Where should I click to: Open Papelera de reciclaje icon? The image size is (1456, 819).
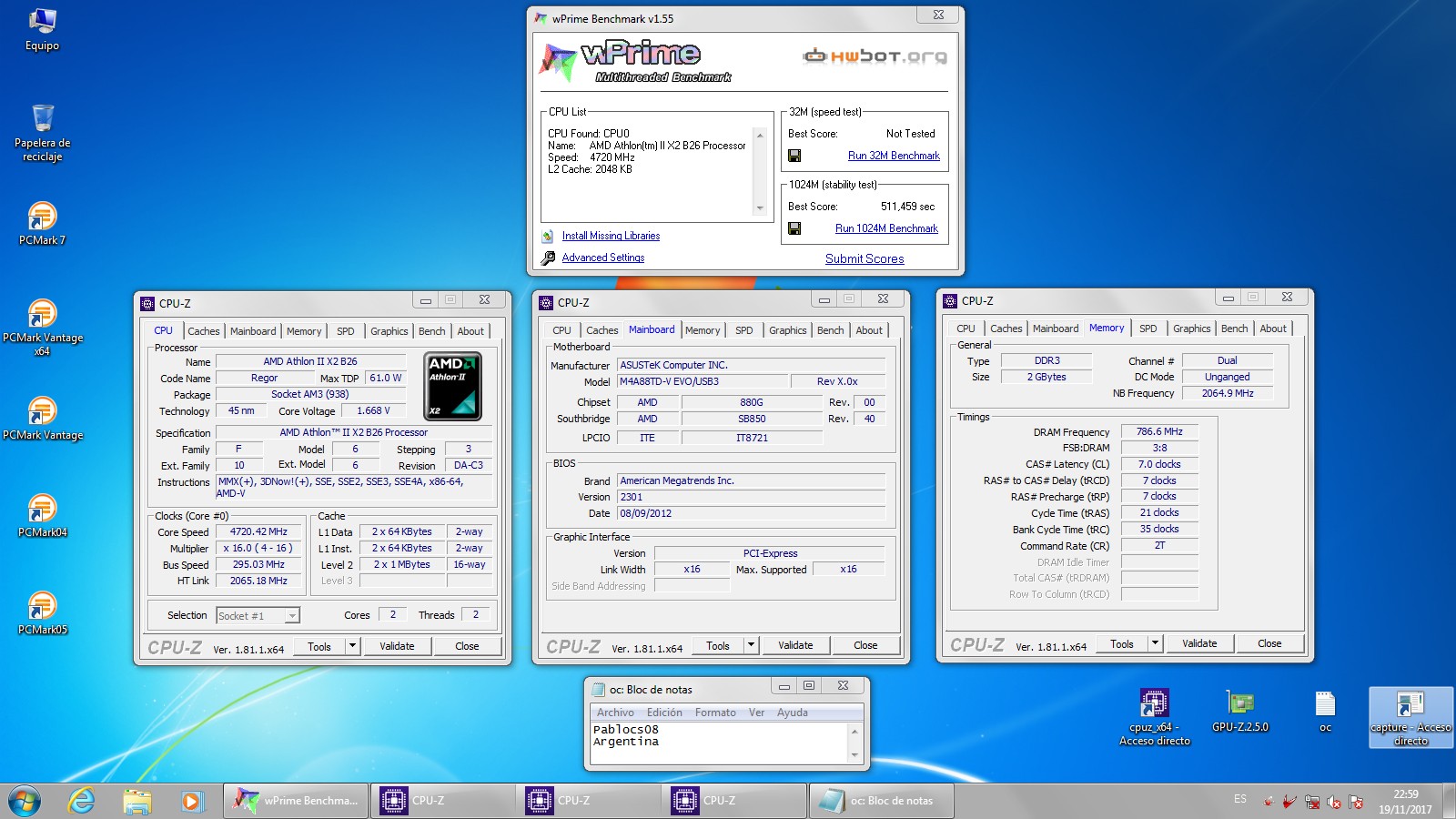pos(42,133)
